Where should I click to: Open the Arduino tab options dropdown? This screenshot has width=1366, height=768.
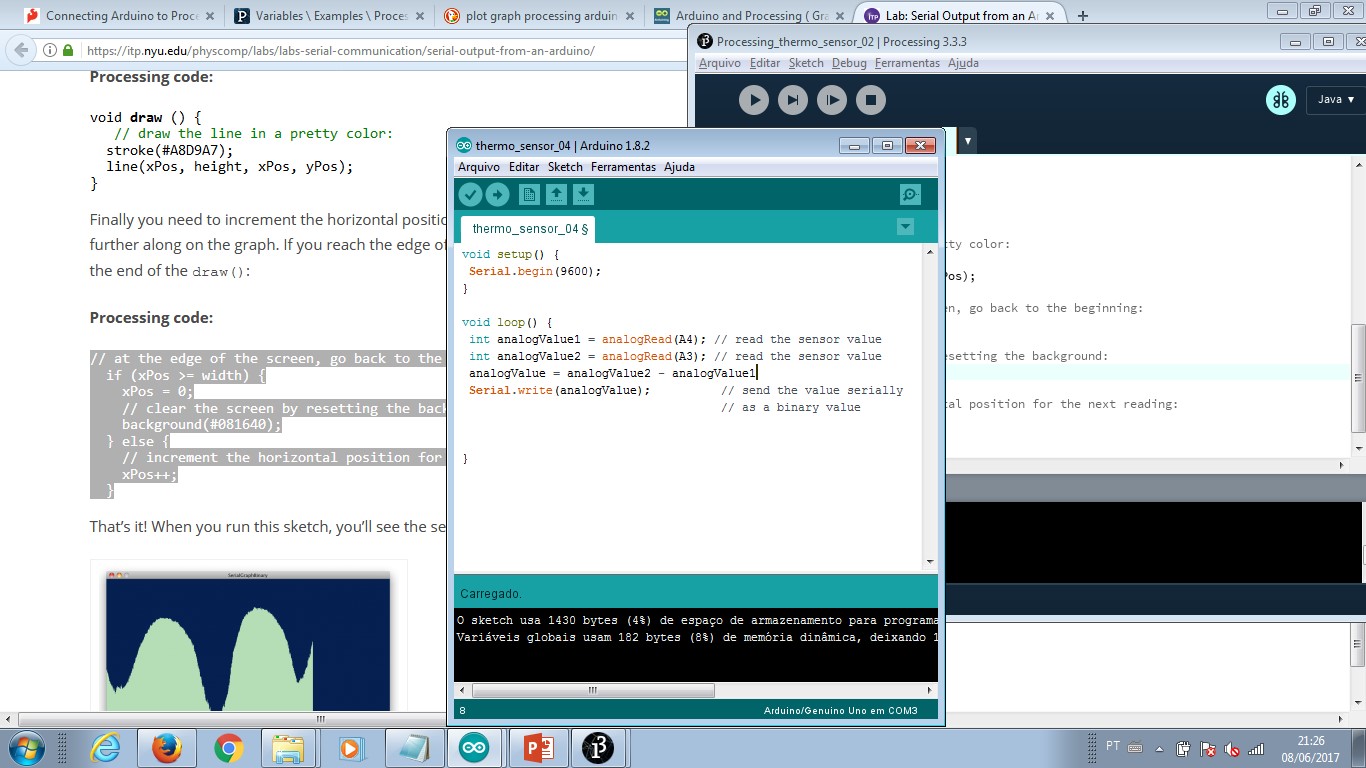pos(905,227)
